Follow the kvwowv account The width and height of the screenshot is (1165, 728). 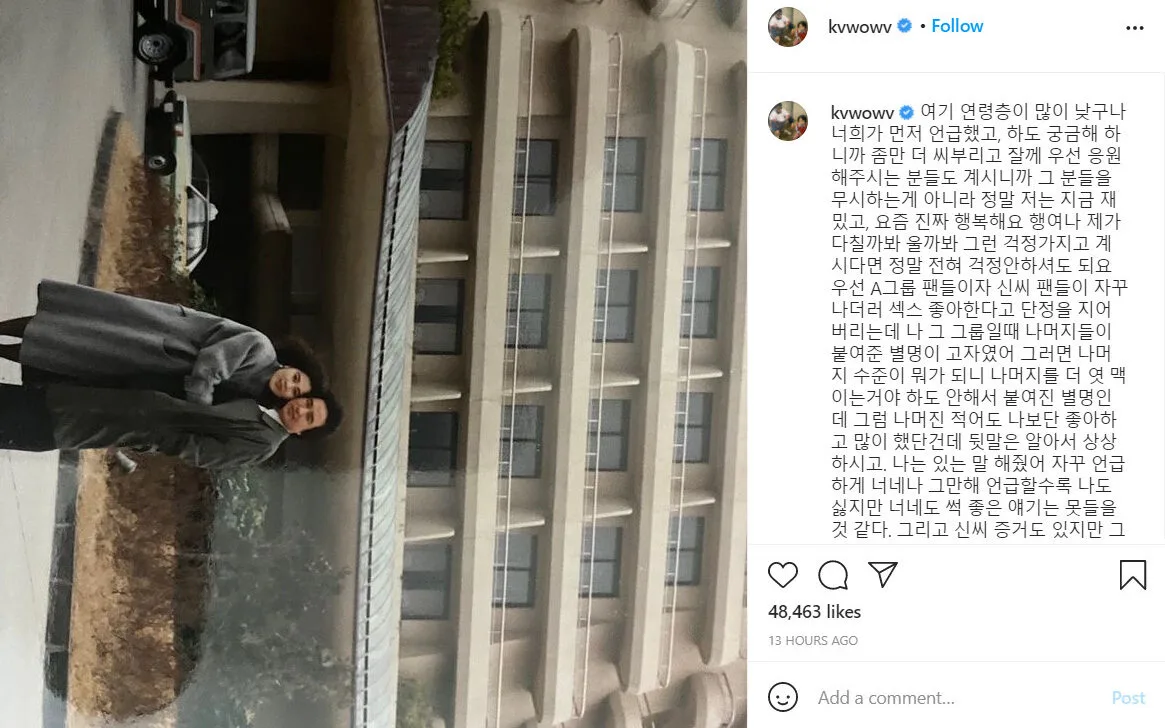tap(957, 26)
